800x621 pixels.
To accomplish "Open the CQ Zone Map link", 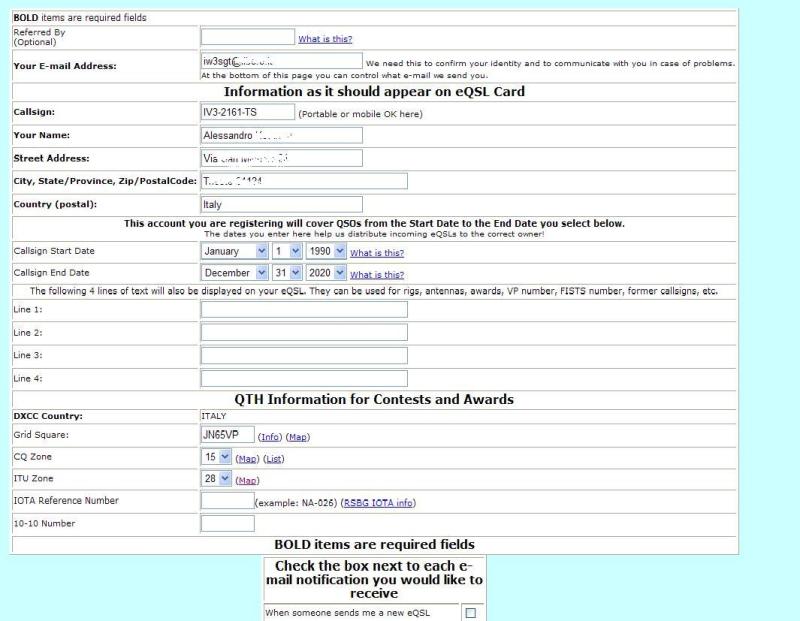I will point(247,459).
